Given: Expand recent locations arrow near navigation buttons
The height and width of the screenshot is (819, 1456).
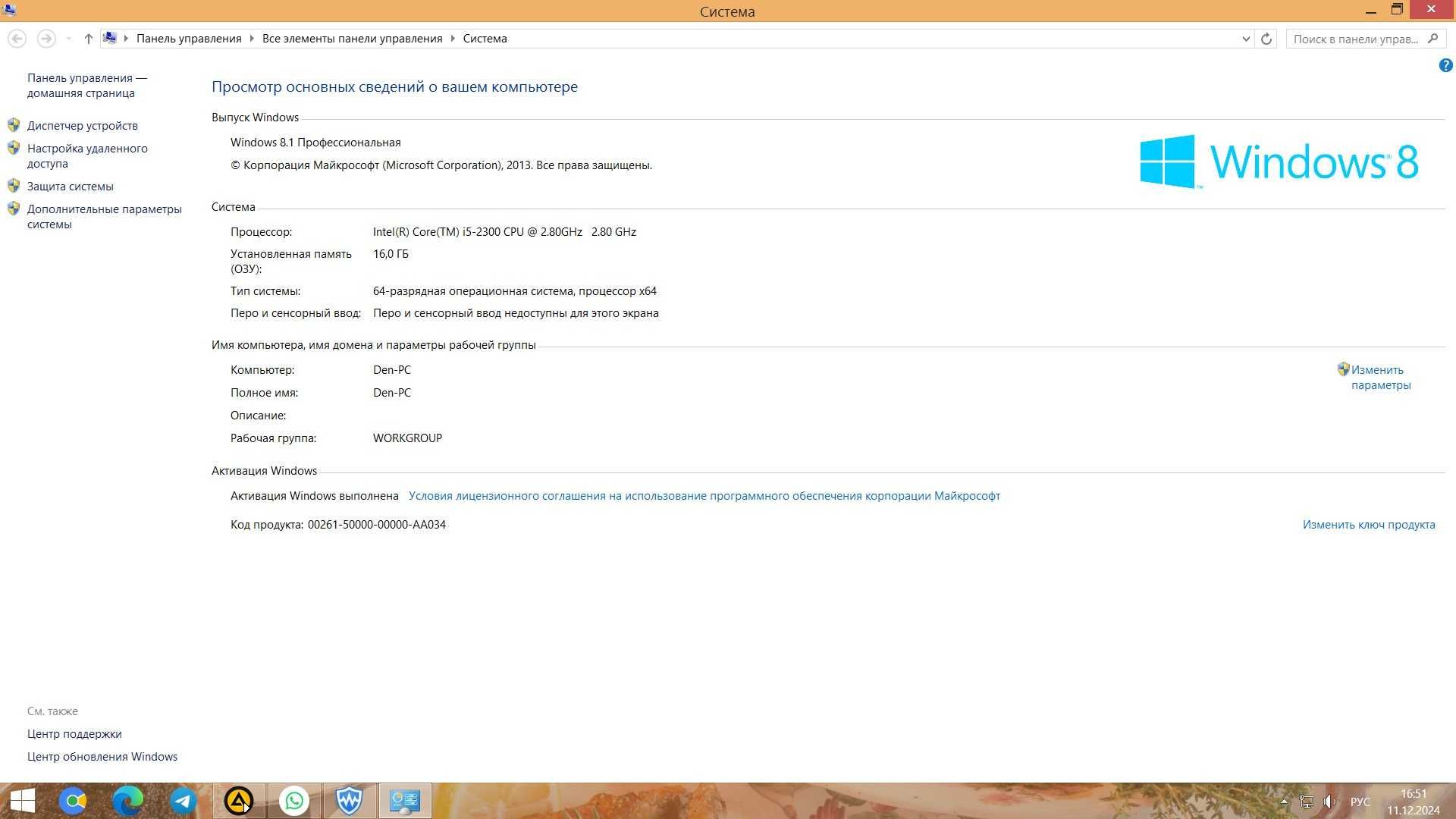Looking at the screenshot, I should click(x=68, y=39).
